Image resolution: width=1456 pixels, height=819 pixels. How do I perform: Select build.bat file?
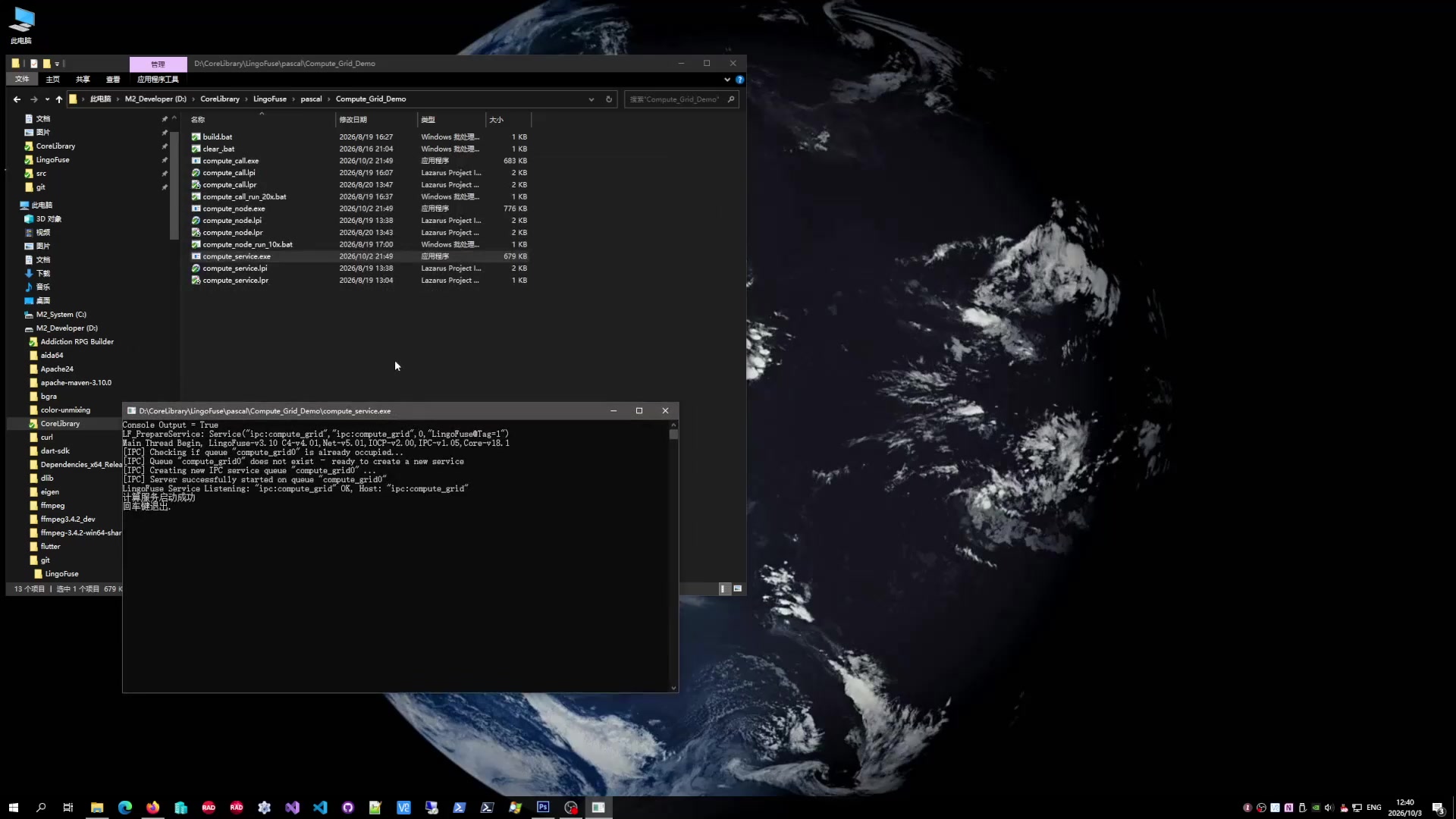point(218,137)
